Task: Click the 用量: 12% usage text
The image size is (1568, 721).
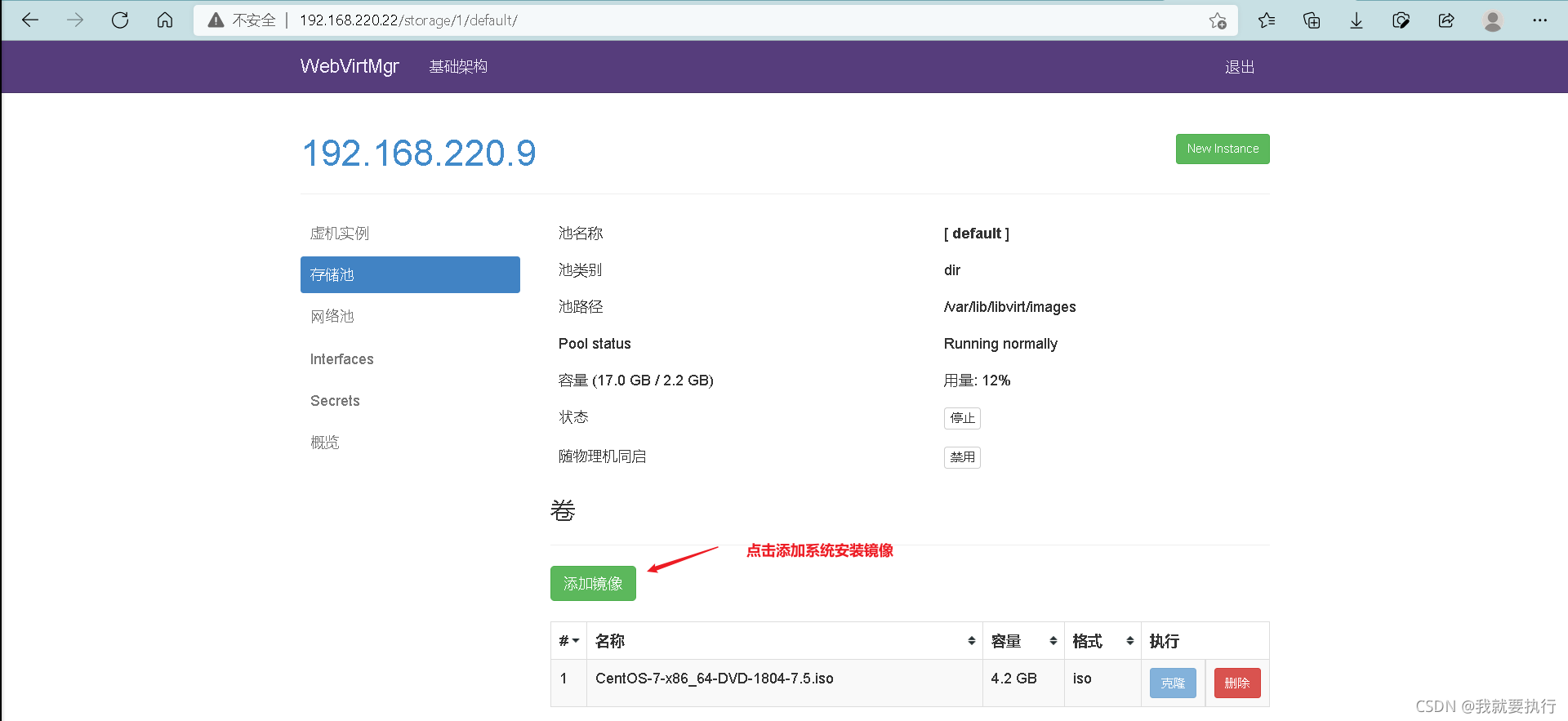Action: point(977,381)
